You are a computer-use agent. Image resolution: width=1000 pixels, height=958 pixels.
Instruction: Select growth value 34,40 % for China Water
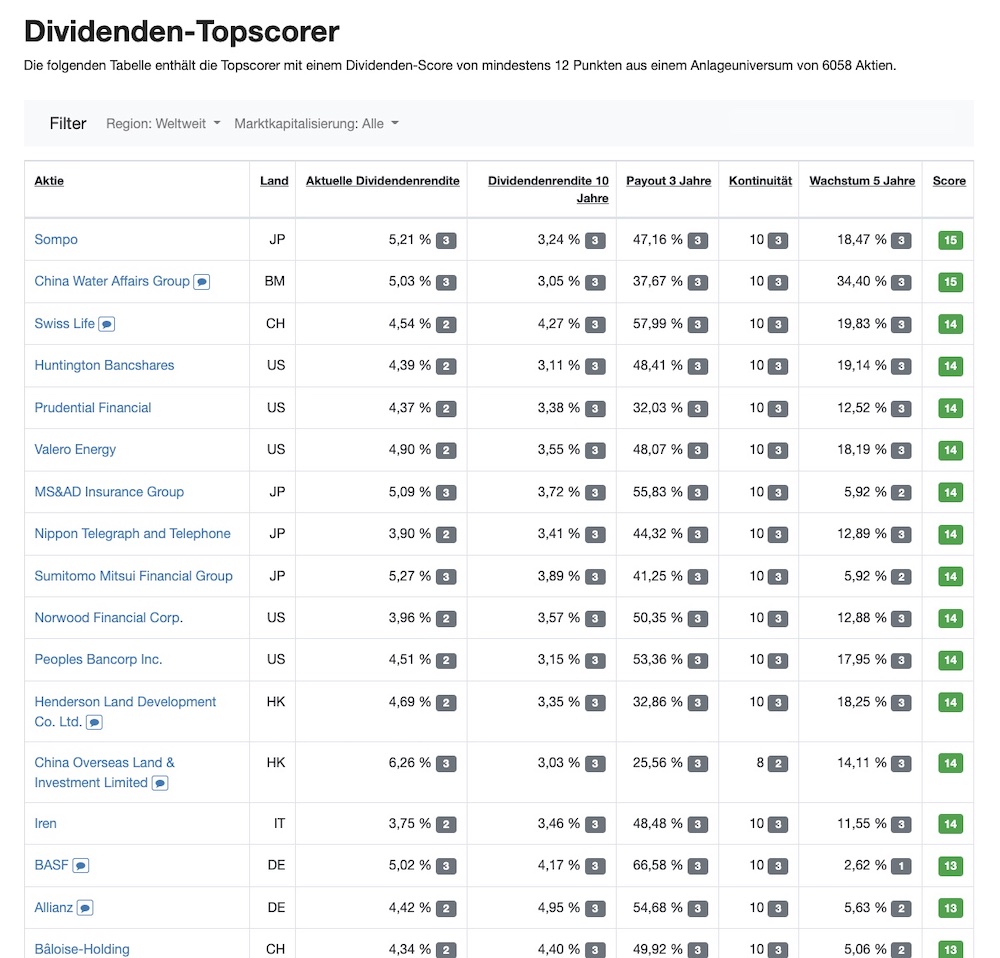pos(862,281)
